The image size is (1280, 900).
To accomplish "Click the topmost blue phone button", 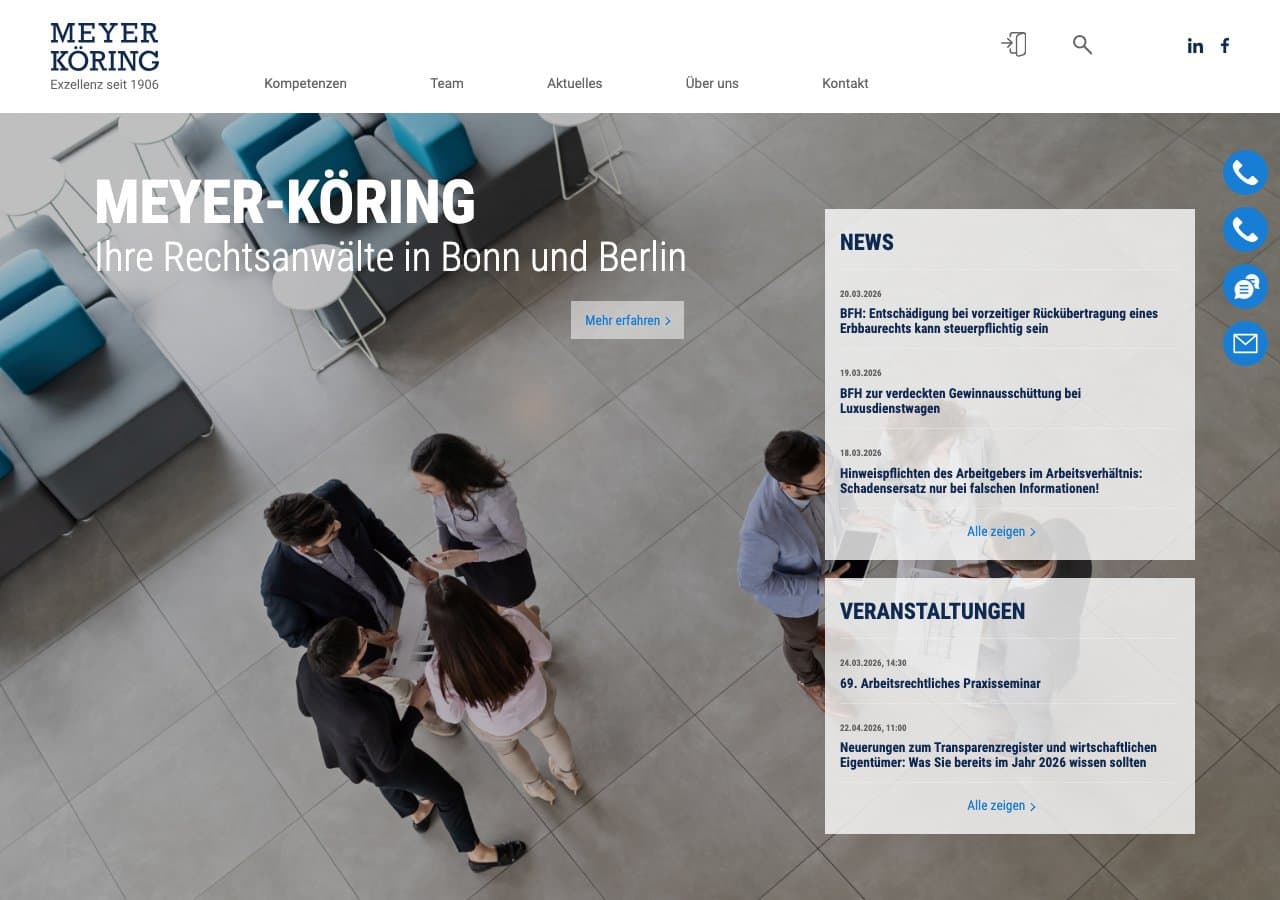I will [x=1245, y=173].
